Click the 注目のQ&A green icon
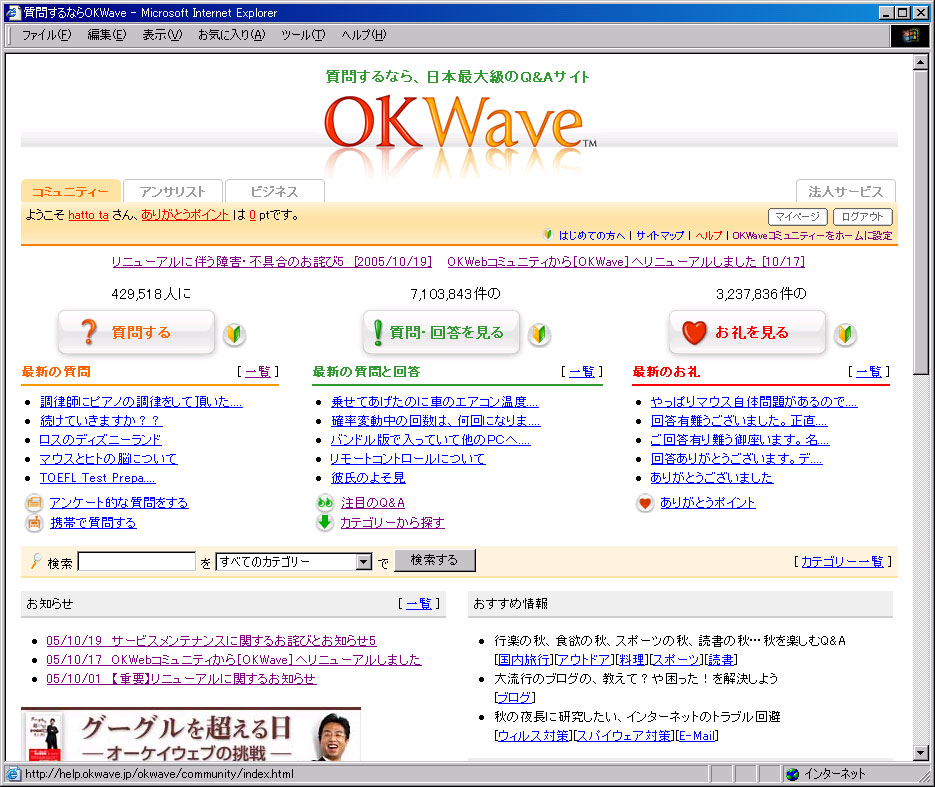 [x=325, y=503]
